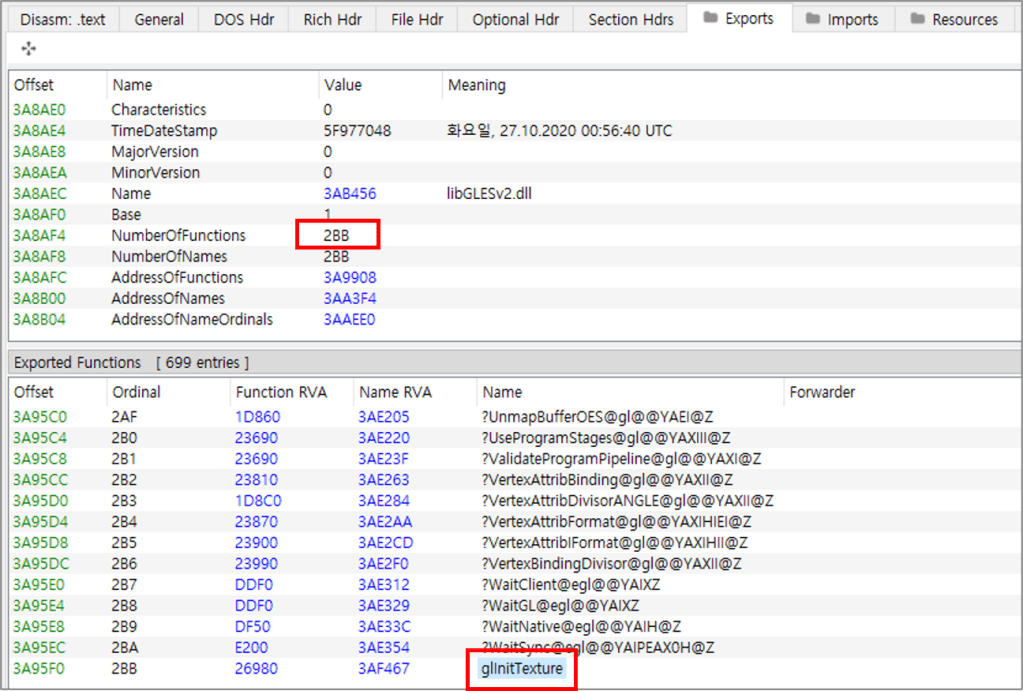Follow the Name value 3AB456 link
The height and width of the screenshot is (691, 1023).
pyautogui.click(x=349, y=194)
